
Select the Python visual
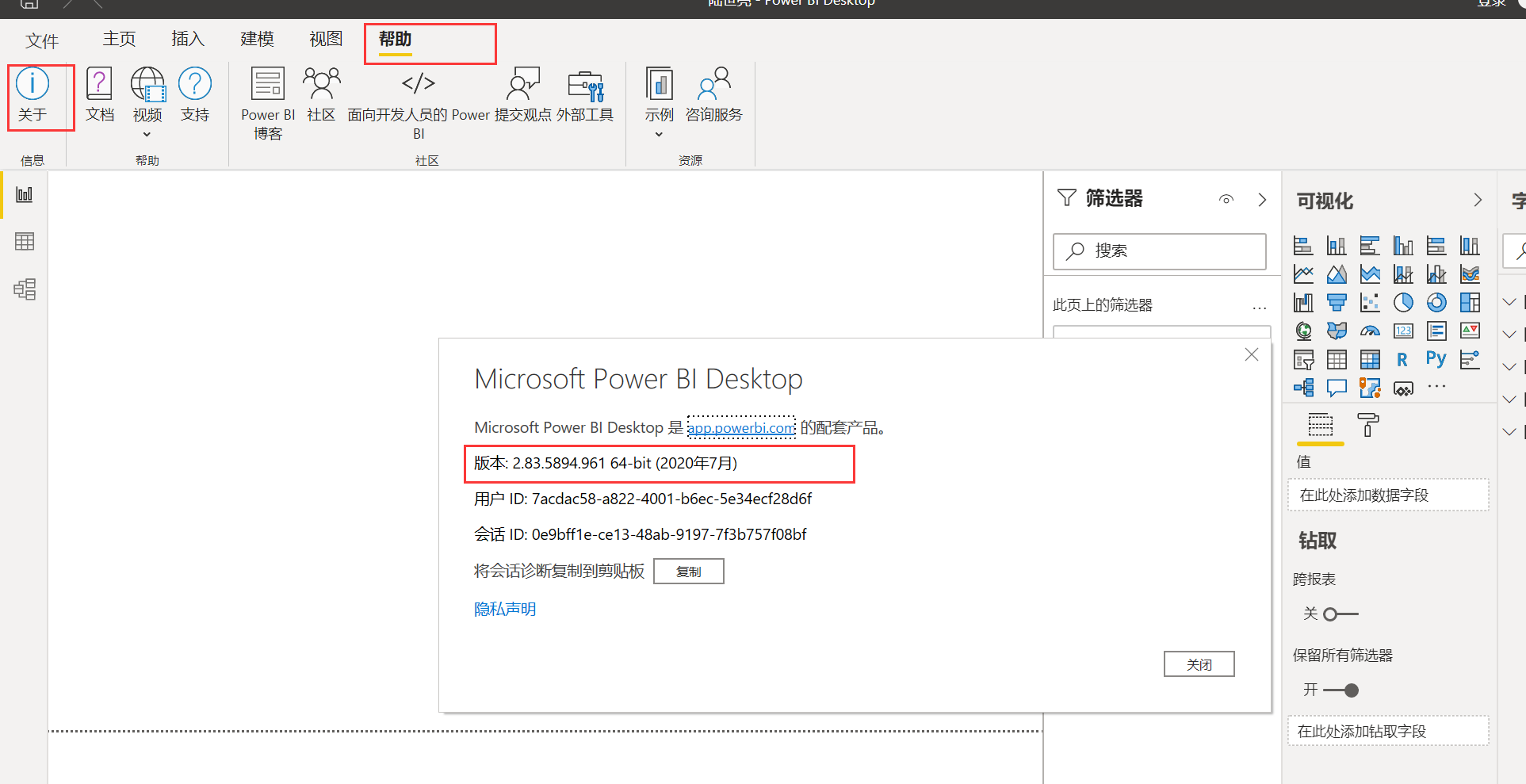(x=1436, y=358)
